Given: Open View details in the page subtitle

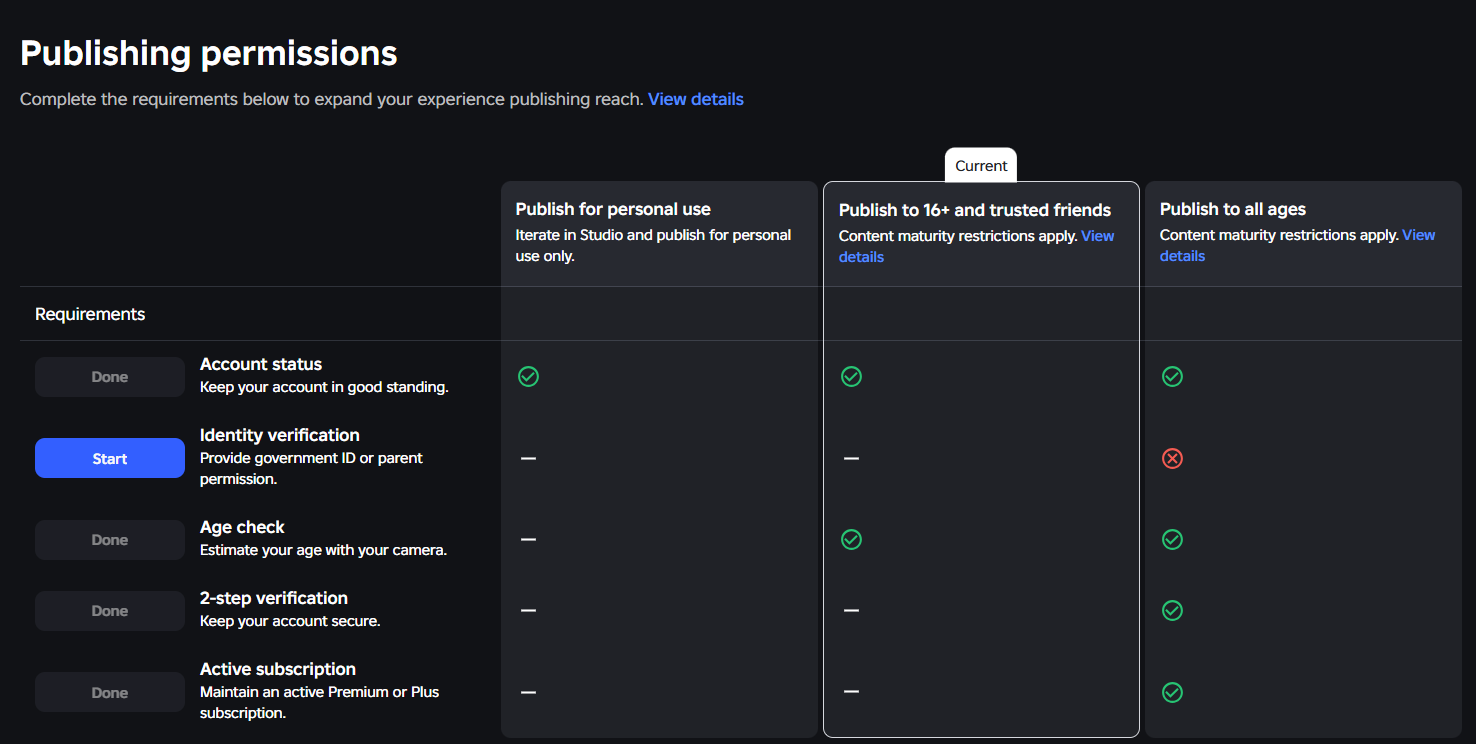Looking at the screenshot, I should [695, 99].
